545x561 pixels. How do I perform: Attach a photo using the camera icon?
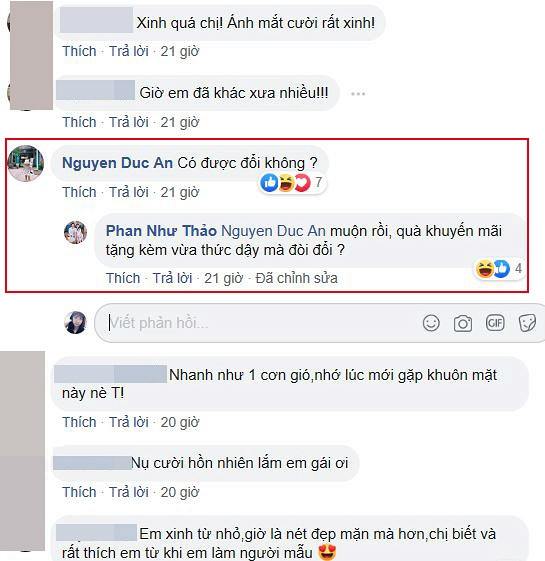pos(463,323)
